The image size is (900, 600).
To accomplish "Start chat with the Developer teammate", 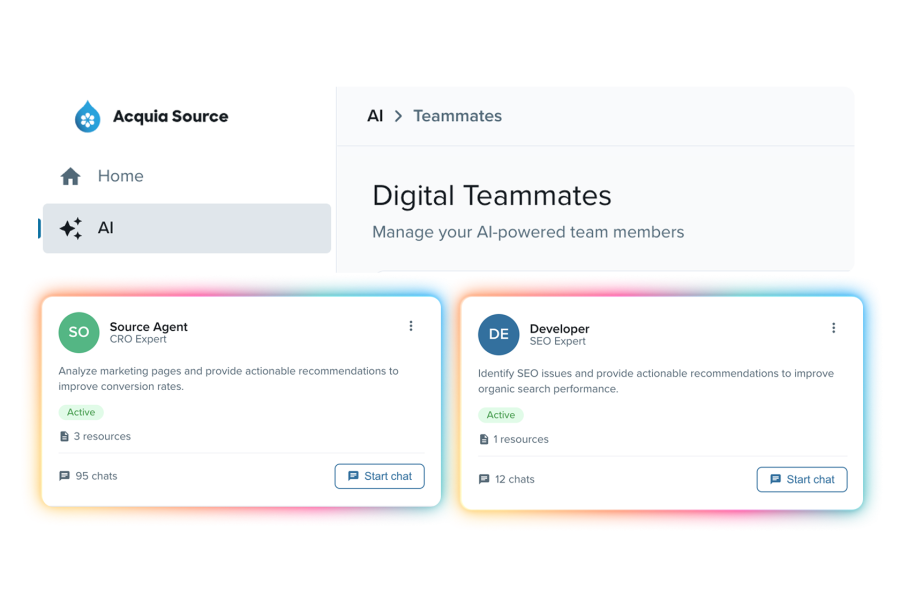I will click(x=801, y=479).
